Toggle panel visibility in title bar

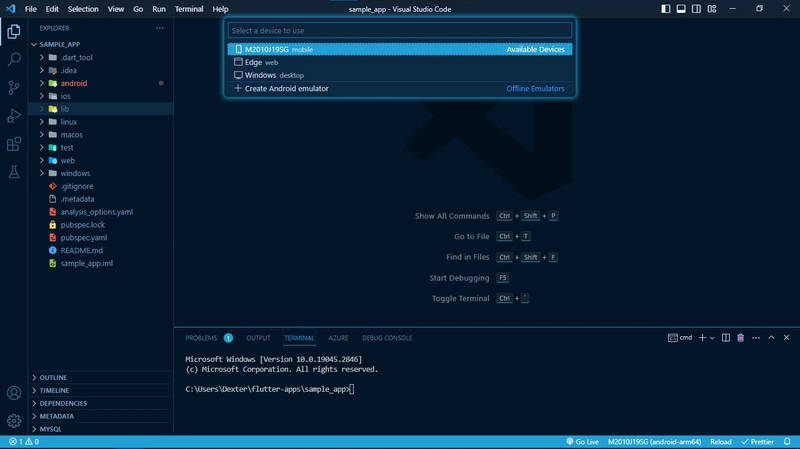[x=681, y=9]
